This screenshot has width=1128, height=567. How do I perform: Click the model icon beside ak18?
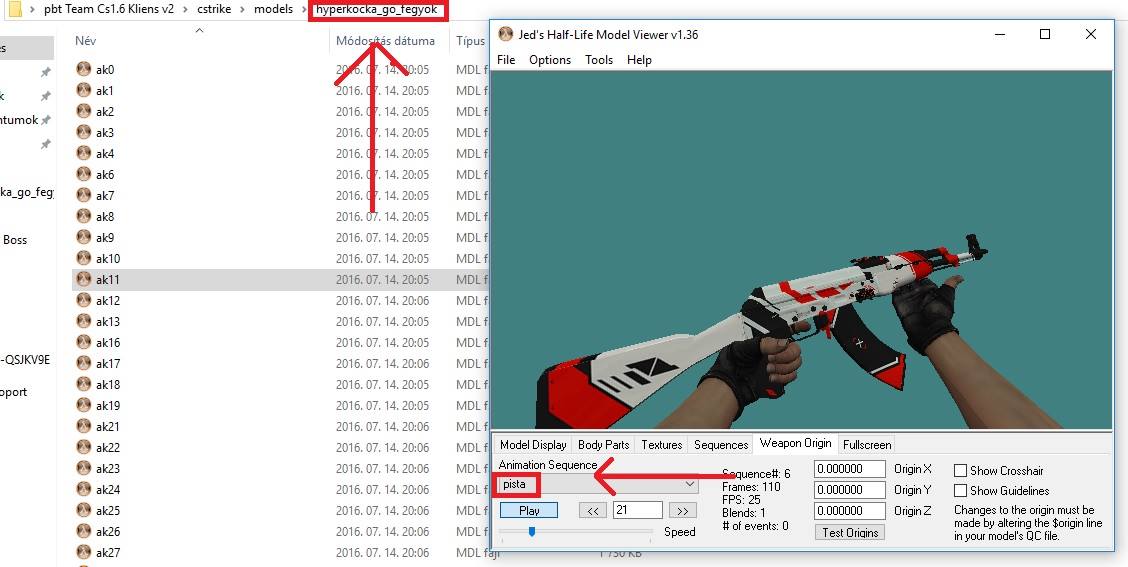click(83, 384)
